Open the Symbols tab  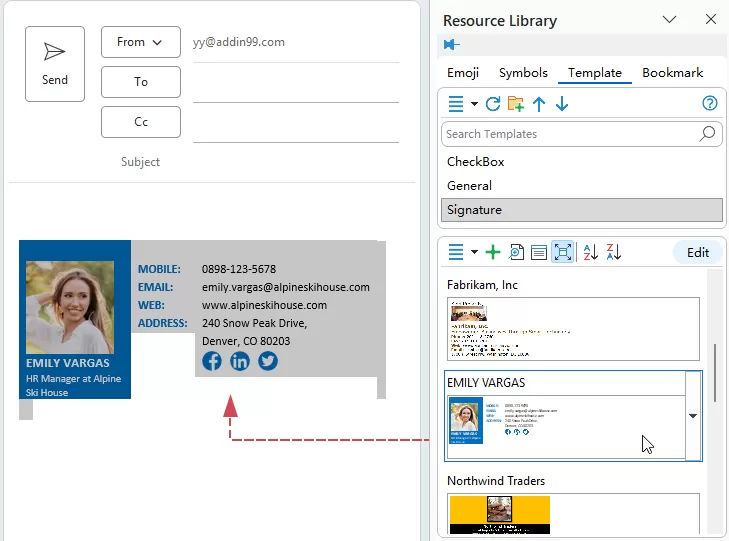(x=523, y=73)
